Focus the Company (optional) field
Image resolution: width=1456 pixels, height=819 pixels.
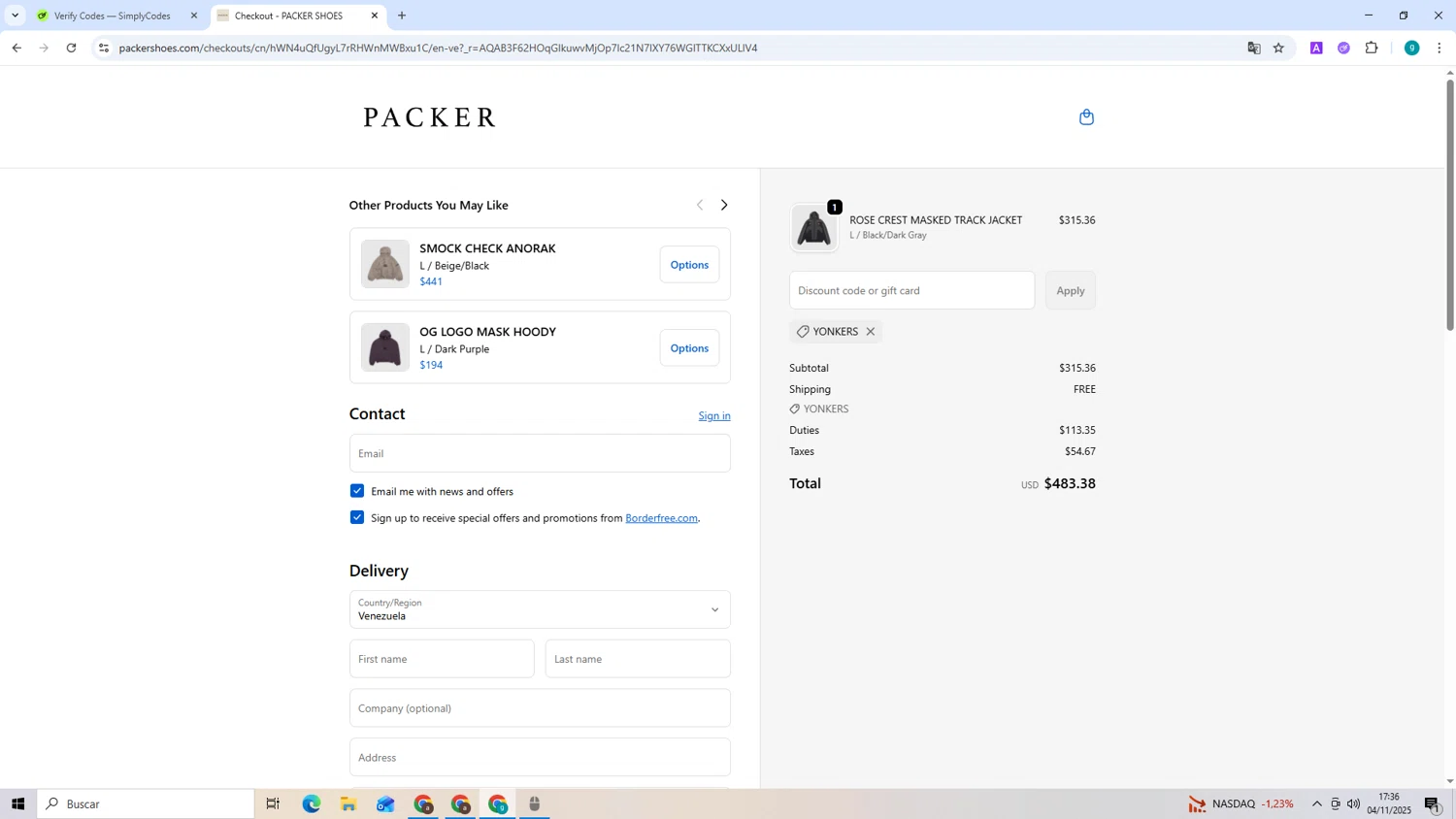click(540, 708)
